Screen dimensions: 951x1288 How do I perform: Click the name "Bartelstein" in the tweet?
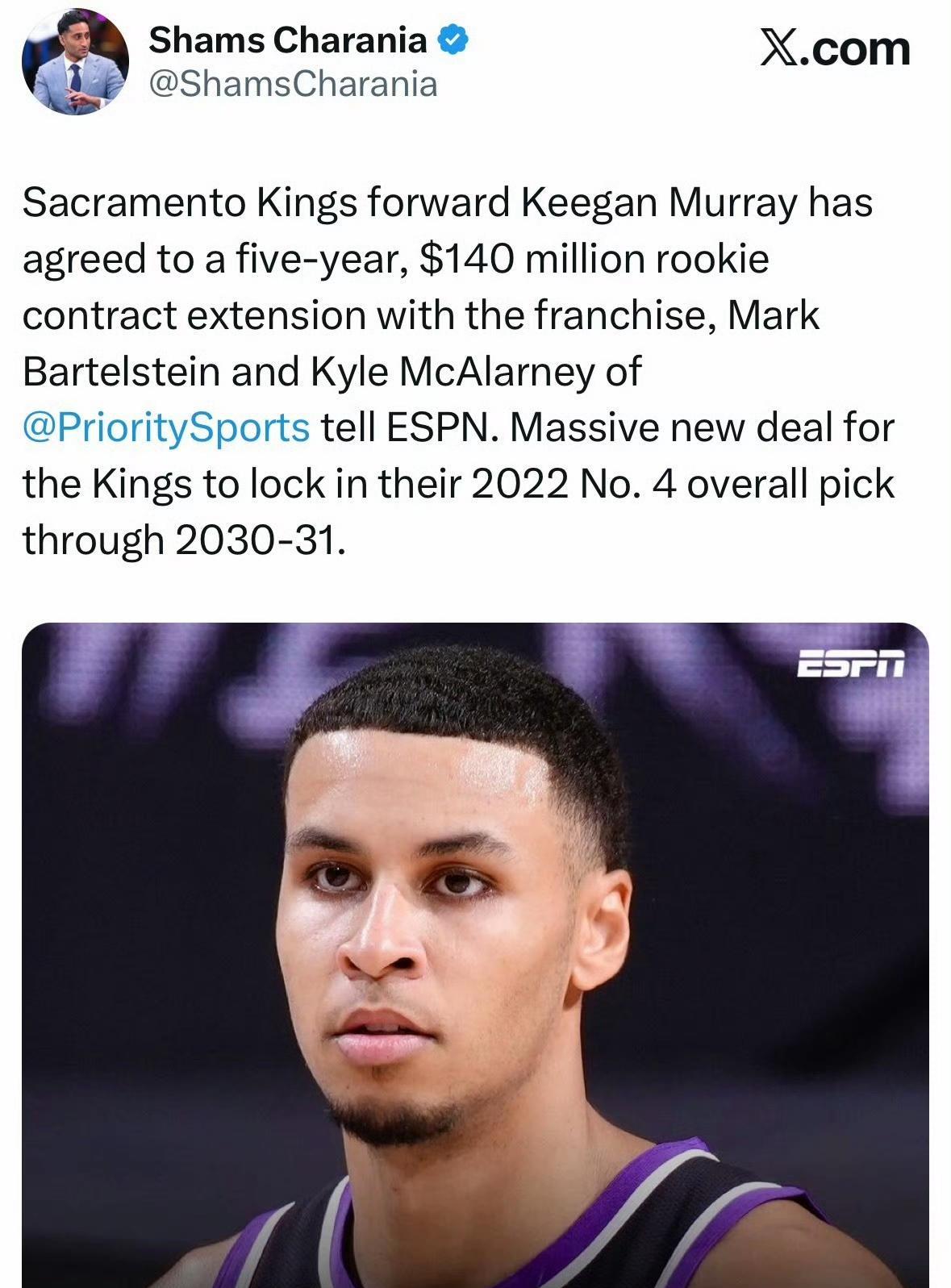click(x=121, y=371)
